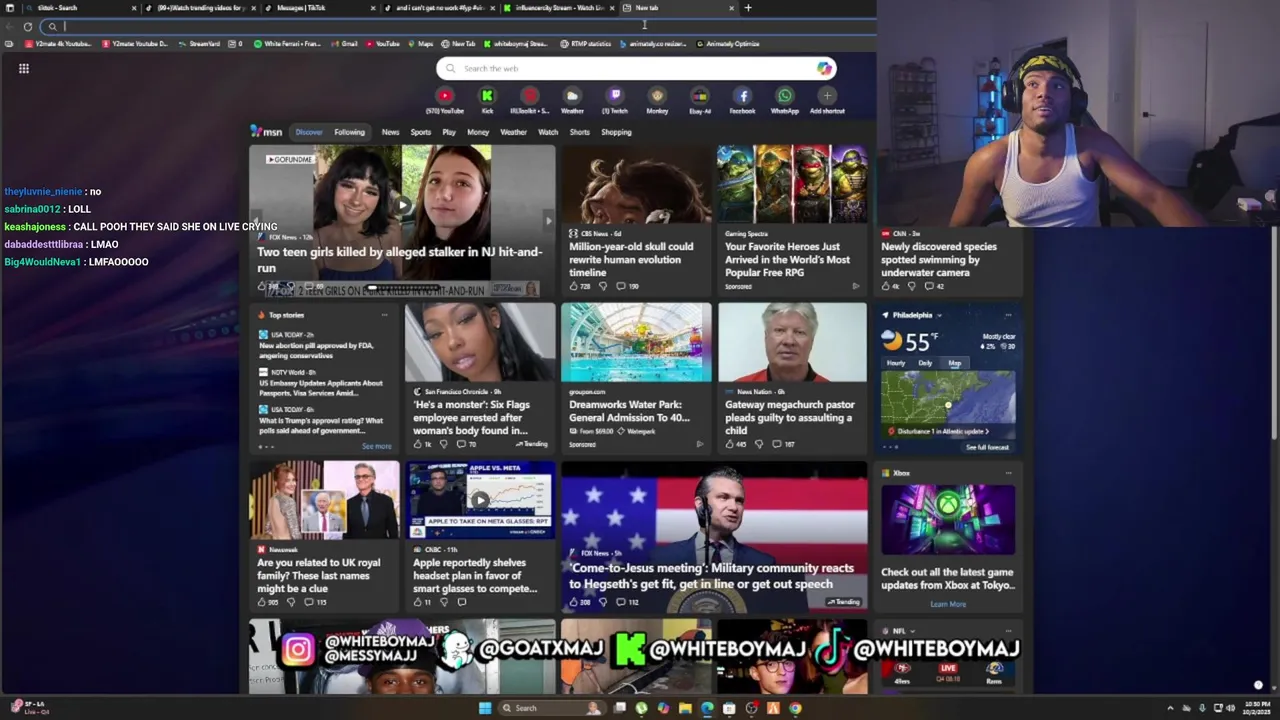Select the Hourly weather tab
The image size is (1280, 720).
896,363
